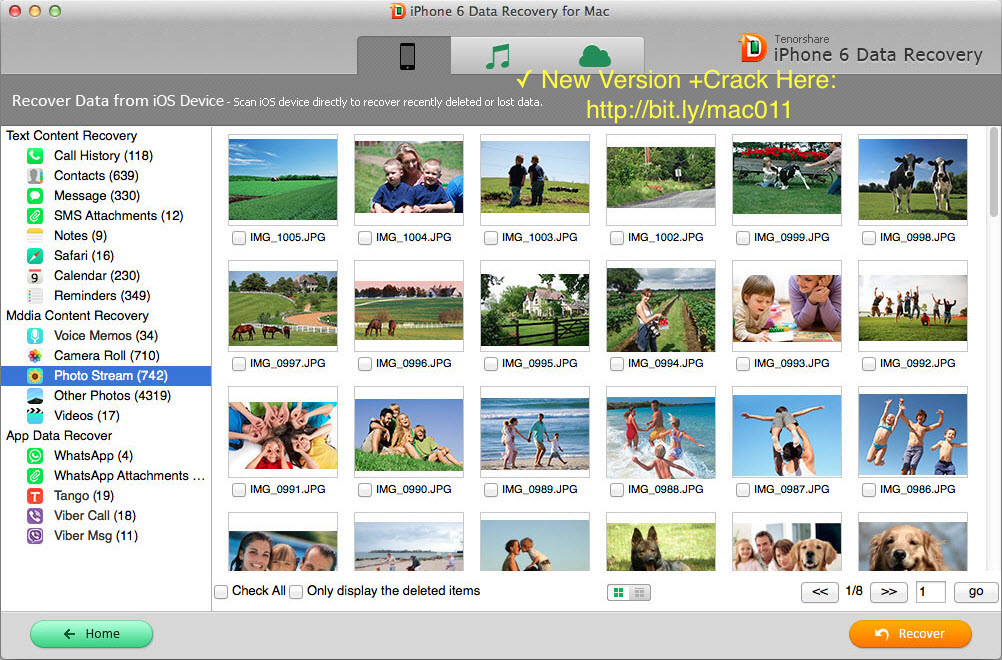Select the Voice Memos microphone icon
The height and width of the screenshot is (660, 1002).
(x=35, y=336)
